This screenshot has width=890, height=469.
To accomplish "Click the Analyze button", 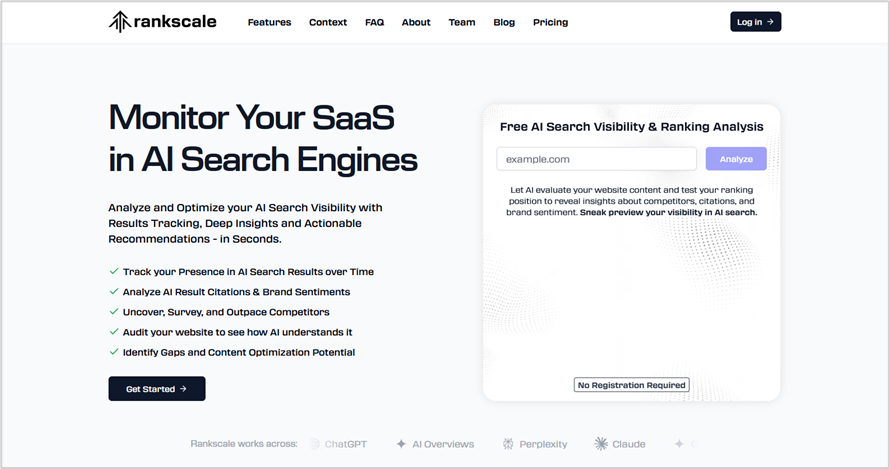I will tap(736, 159).
